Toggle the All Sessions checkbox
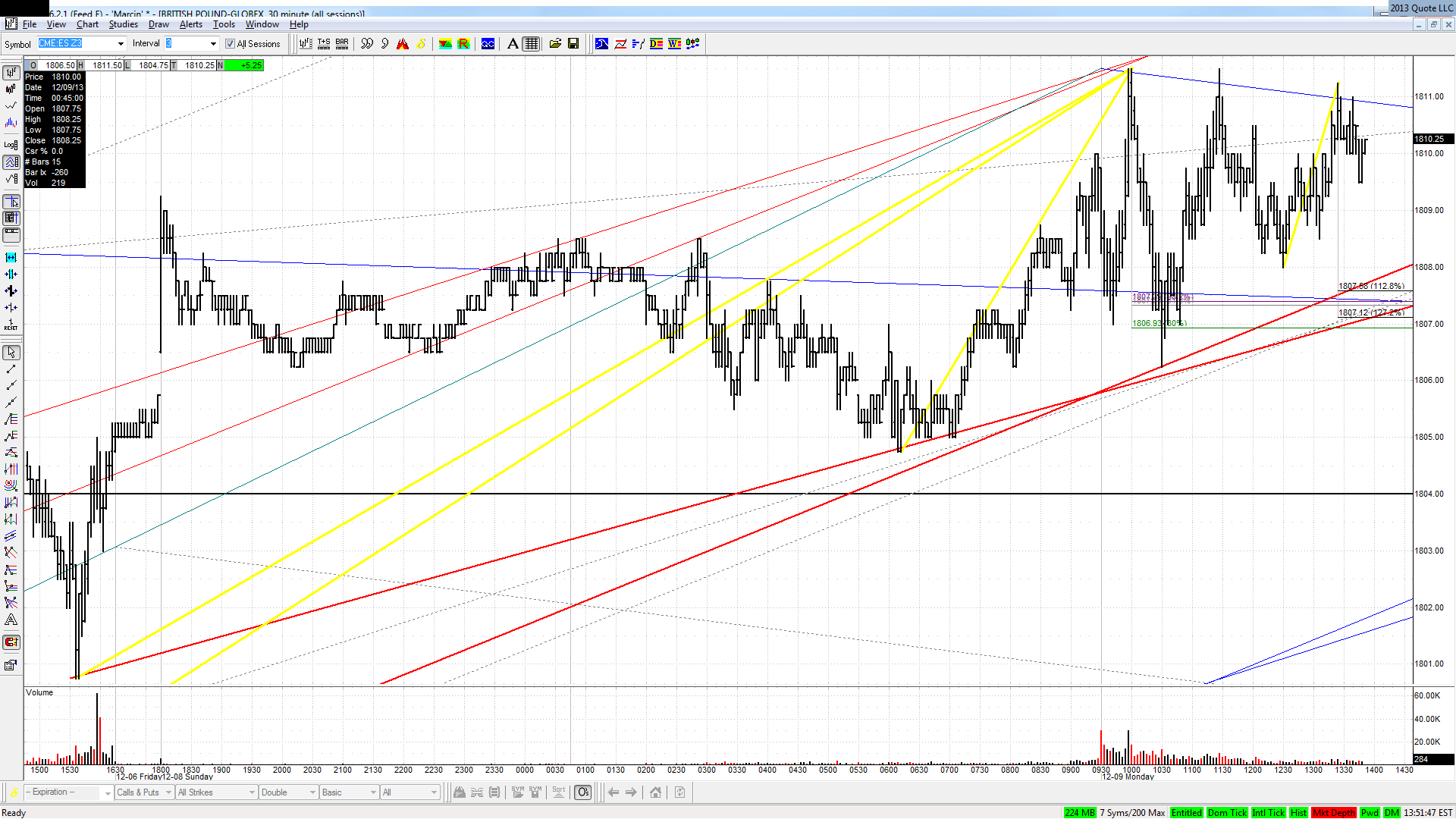This screenshot has width=1456, height=819. click(x=231, y=44)
